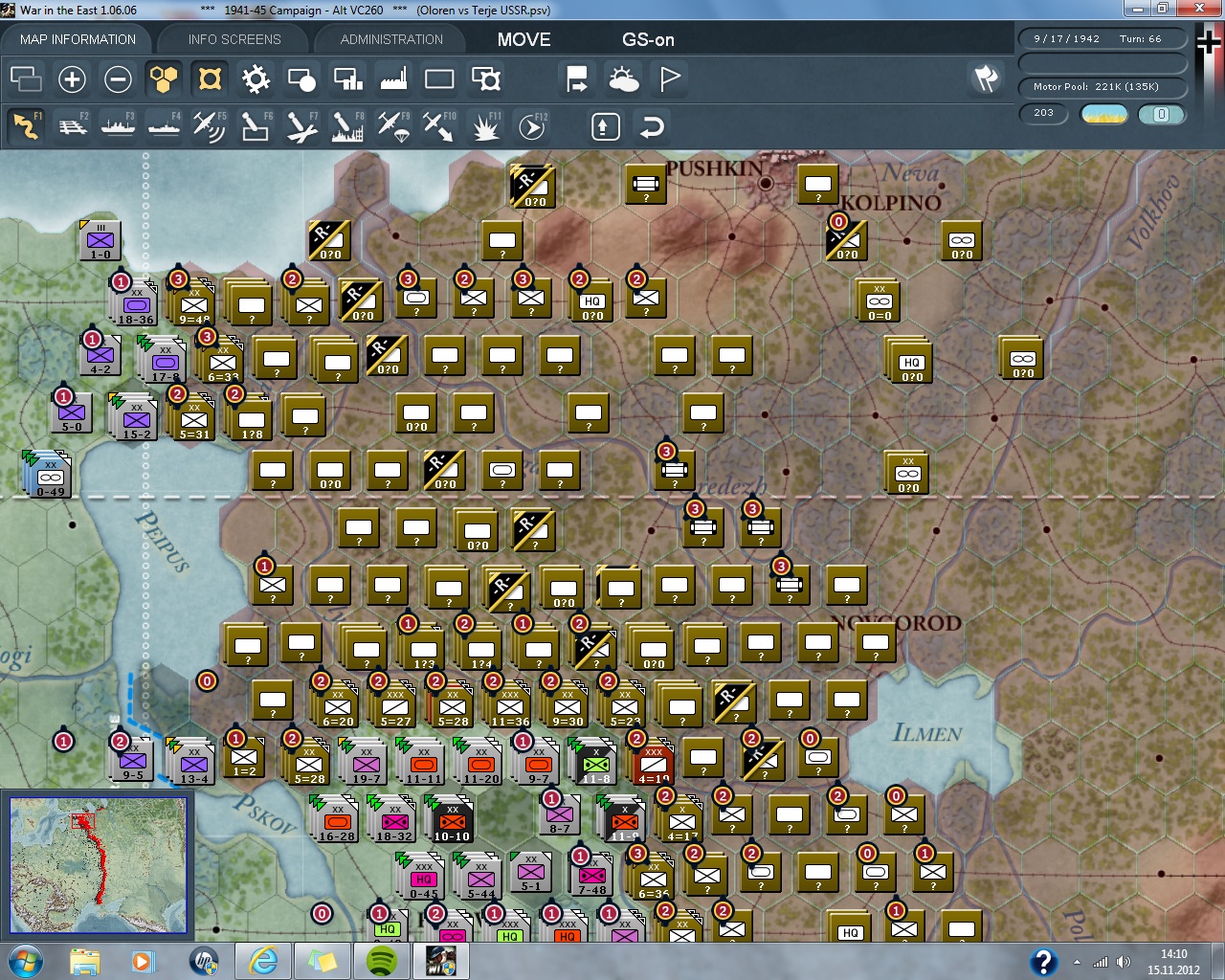Open Internet Explorer from the taskbar
Screen dimensions: 1225x980
click(263, 961)
